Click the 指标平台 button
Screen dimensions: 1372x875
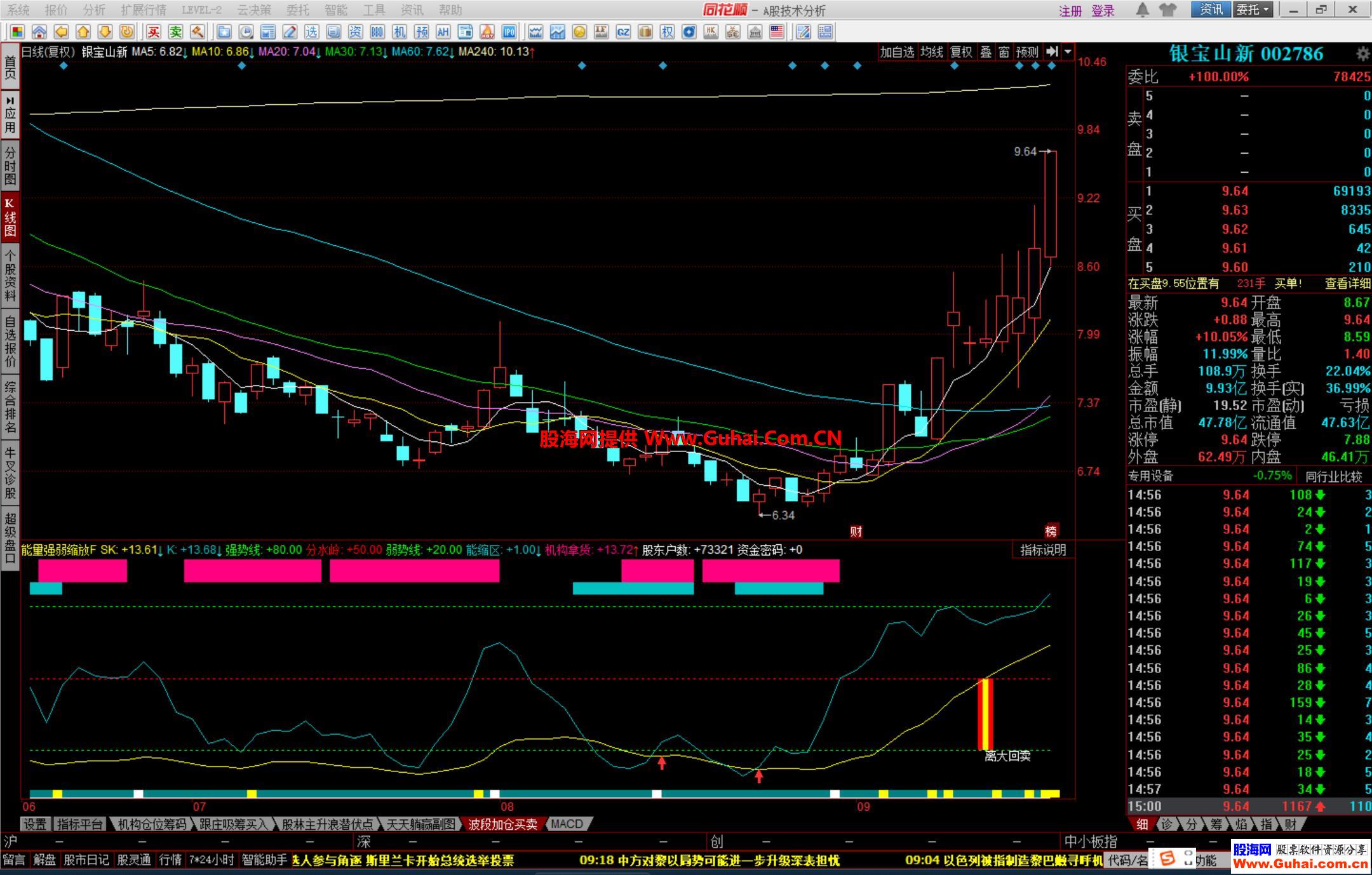[79, 824]
